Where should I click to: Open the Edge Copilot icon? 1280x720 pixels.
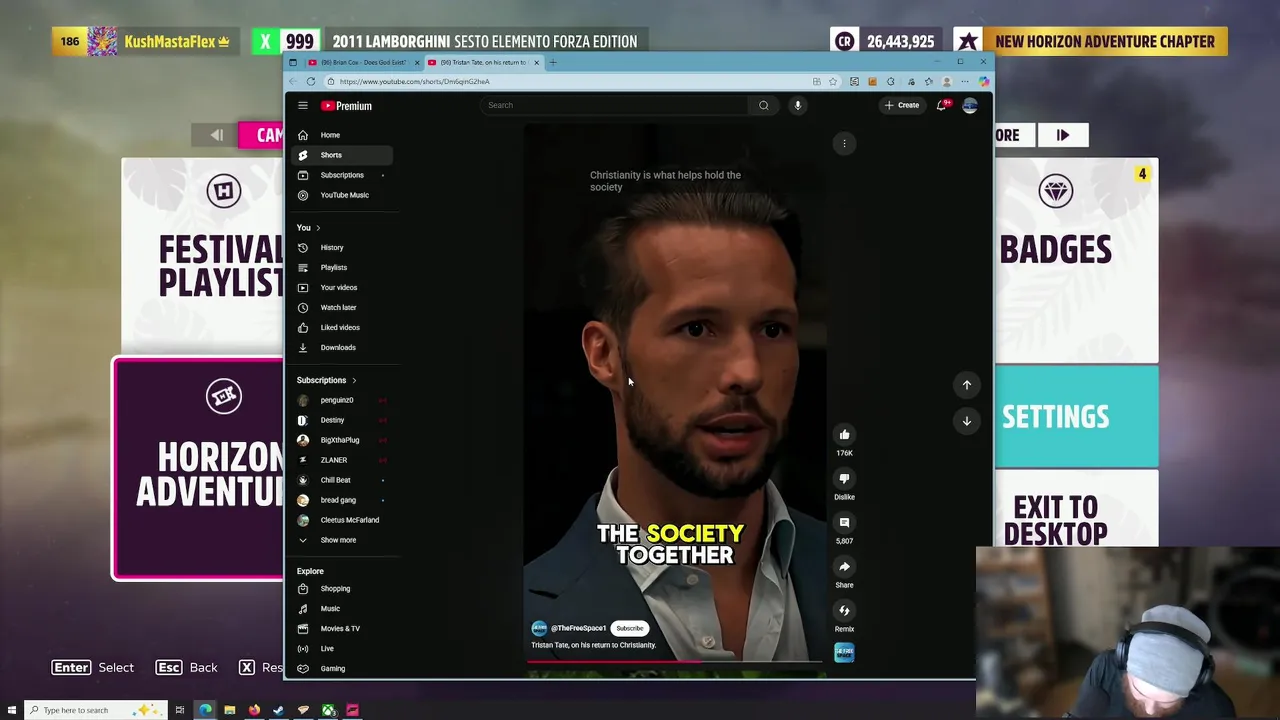[983, 81]
